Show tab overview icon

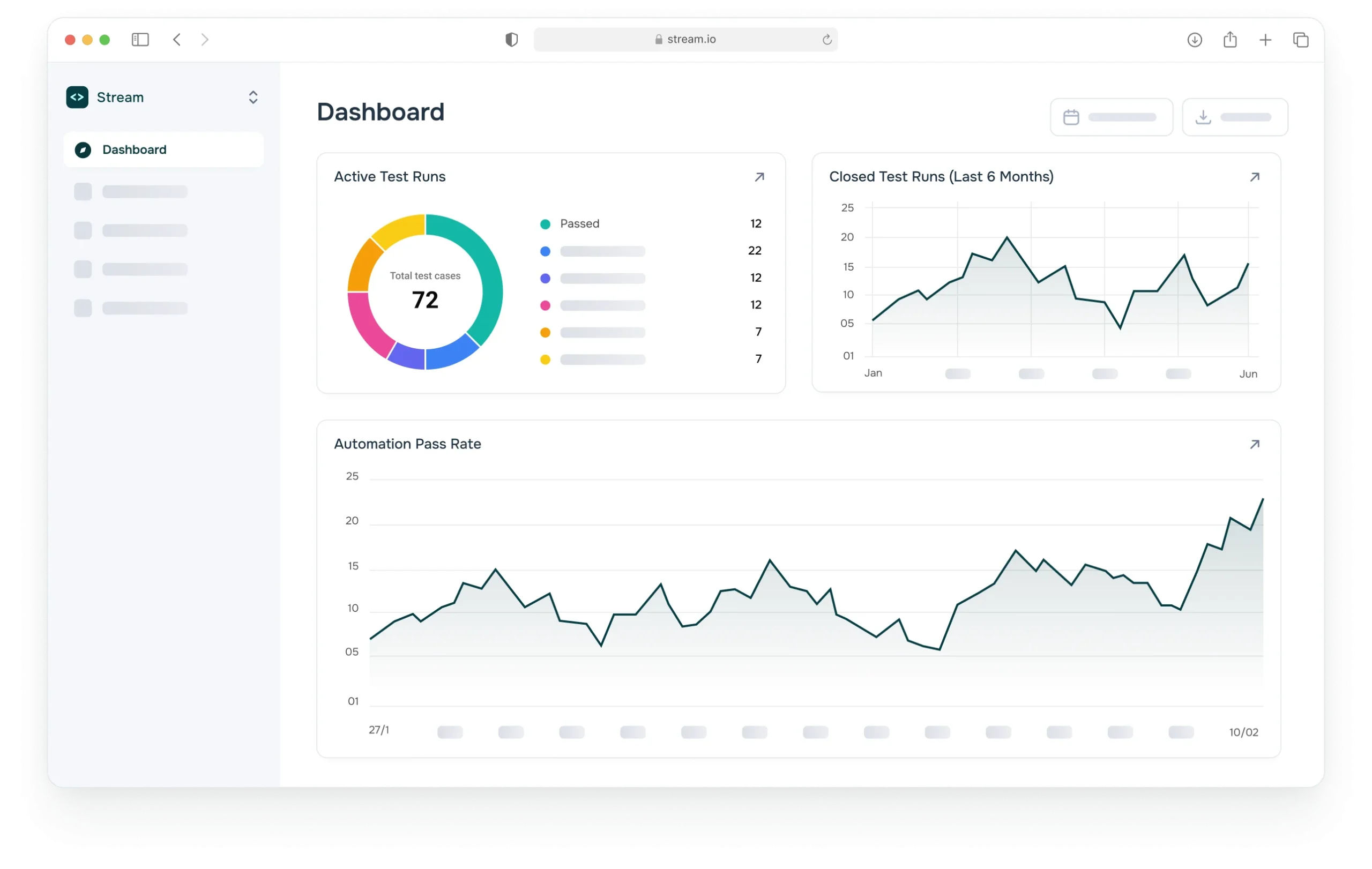[x=1300, y=40]
